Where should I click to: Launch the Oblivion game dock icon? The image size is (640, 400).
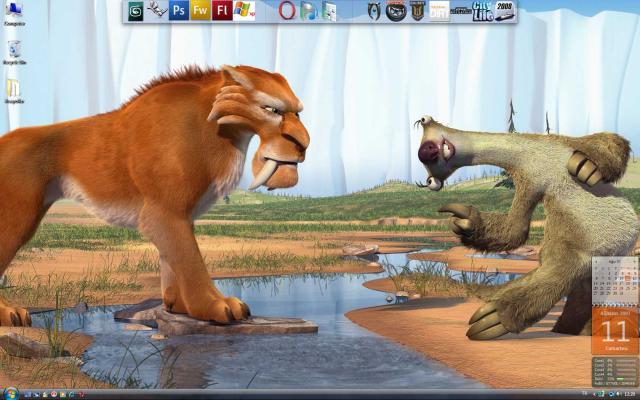(x=374, y=11)
